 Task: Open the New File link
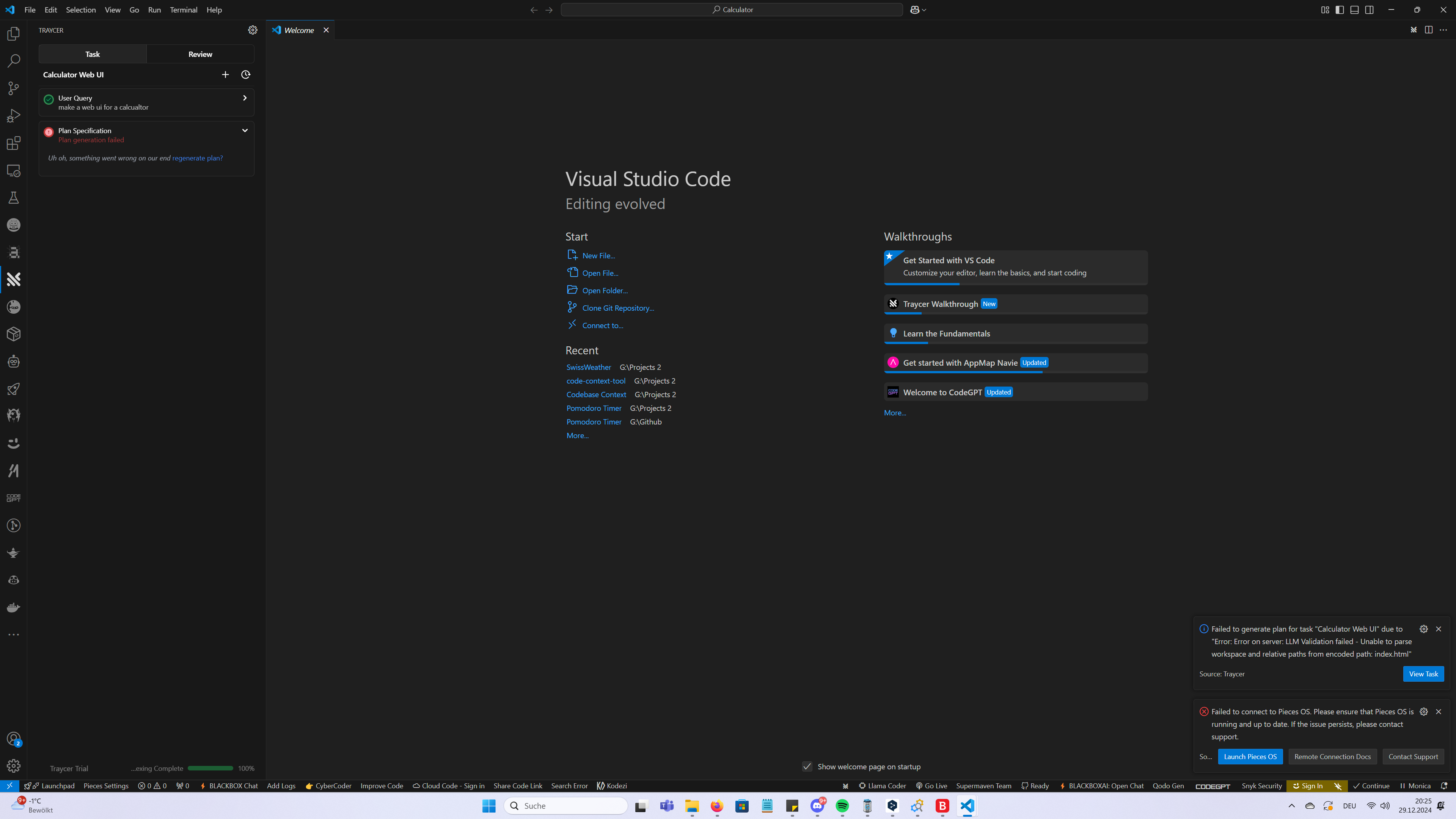point(598,255)
